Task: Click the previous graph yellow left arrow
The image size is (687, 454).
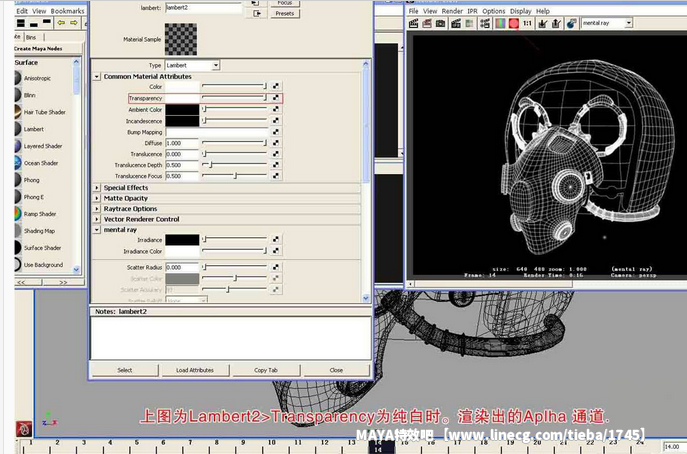Action: pyautogui.click(x=61, y=23)
